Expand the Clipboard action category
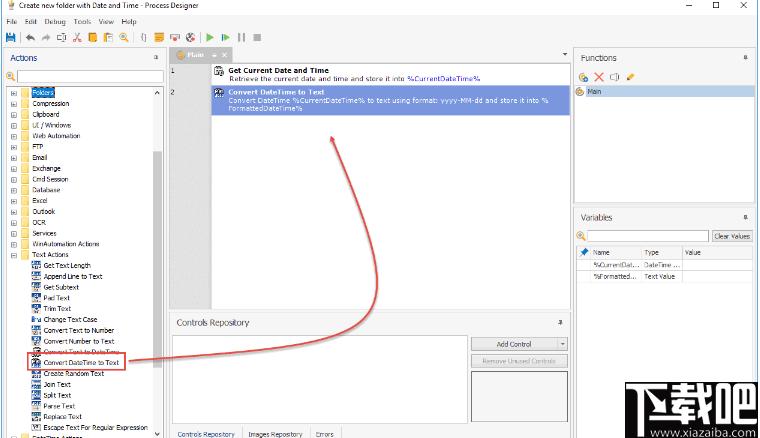Image resolution: width=760 pixels, height=438 pixels. coord(14,115)
